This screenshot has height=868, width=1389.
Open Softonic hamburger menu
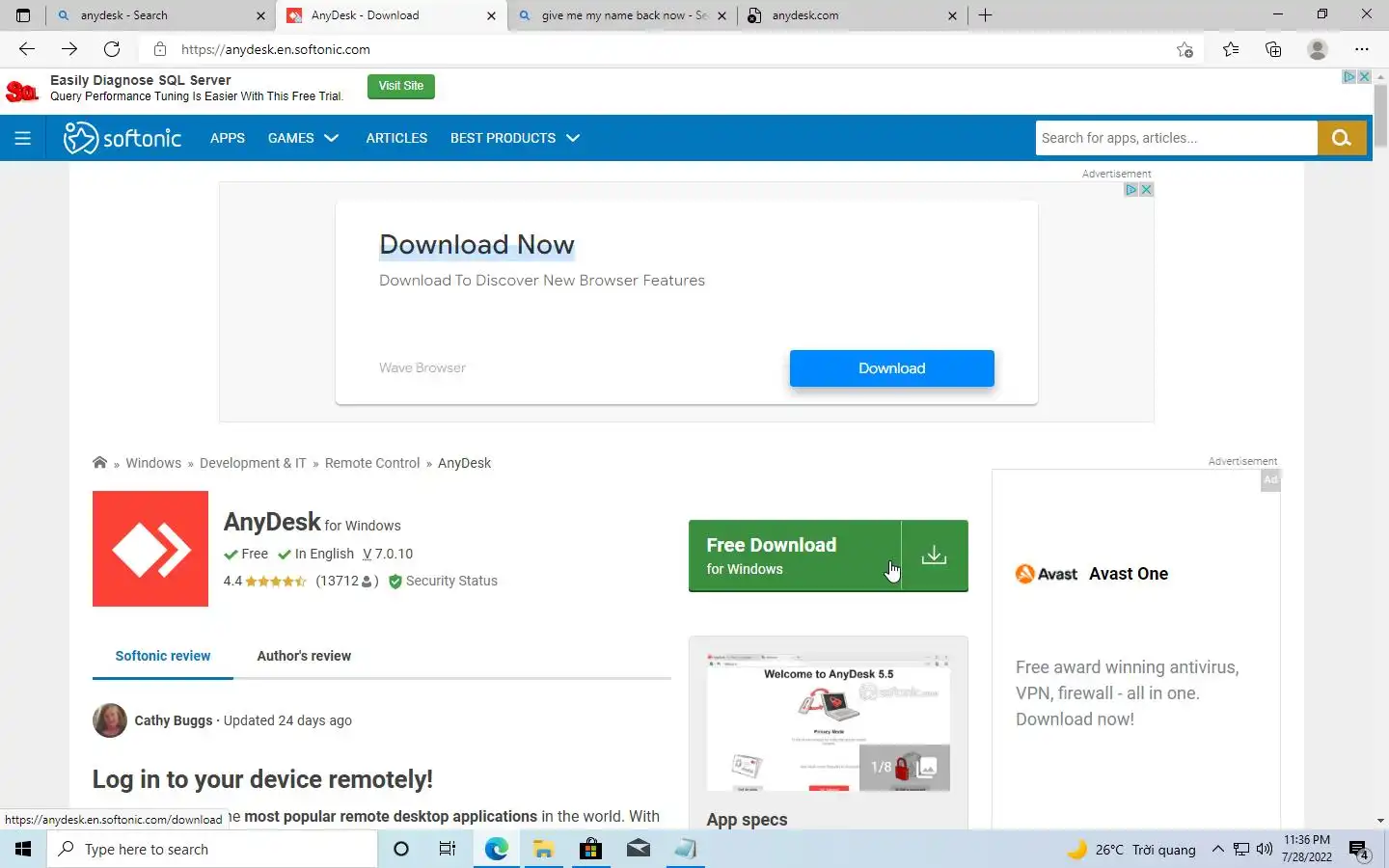click(x=23, y=138)
